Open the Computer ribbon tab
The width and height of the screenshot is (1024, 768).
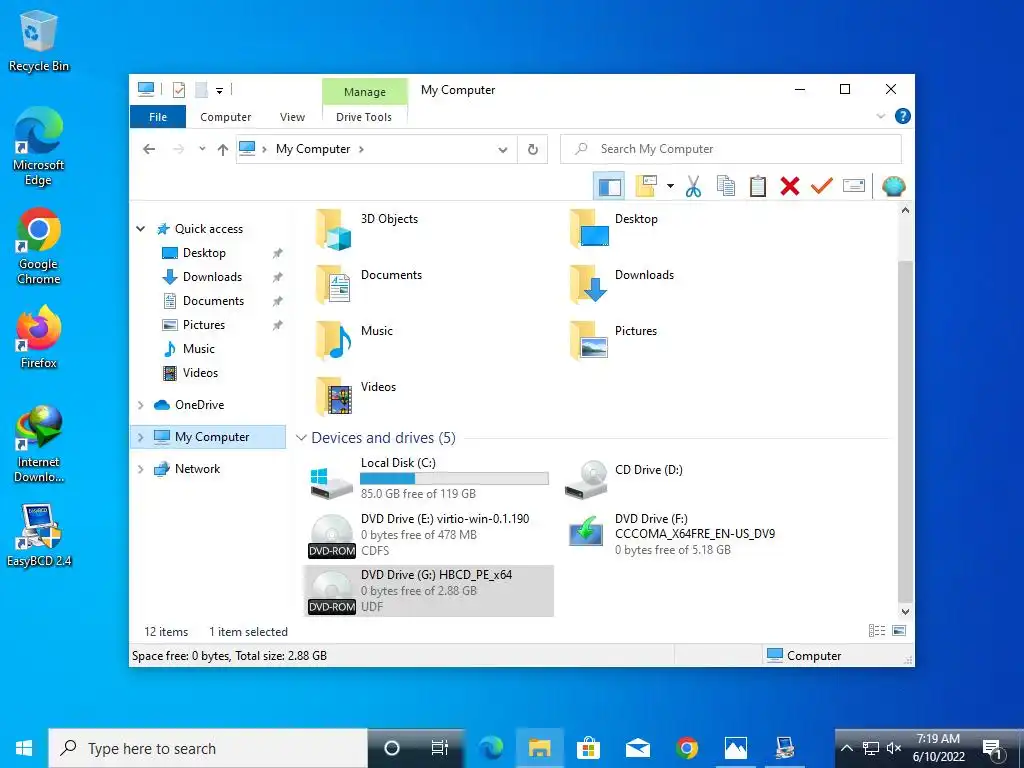tap(225, 117)
